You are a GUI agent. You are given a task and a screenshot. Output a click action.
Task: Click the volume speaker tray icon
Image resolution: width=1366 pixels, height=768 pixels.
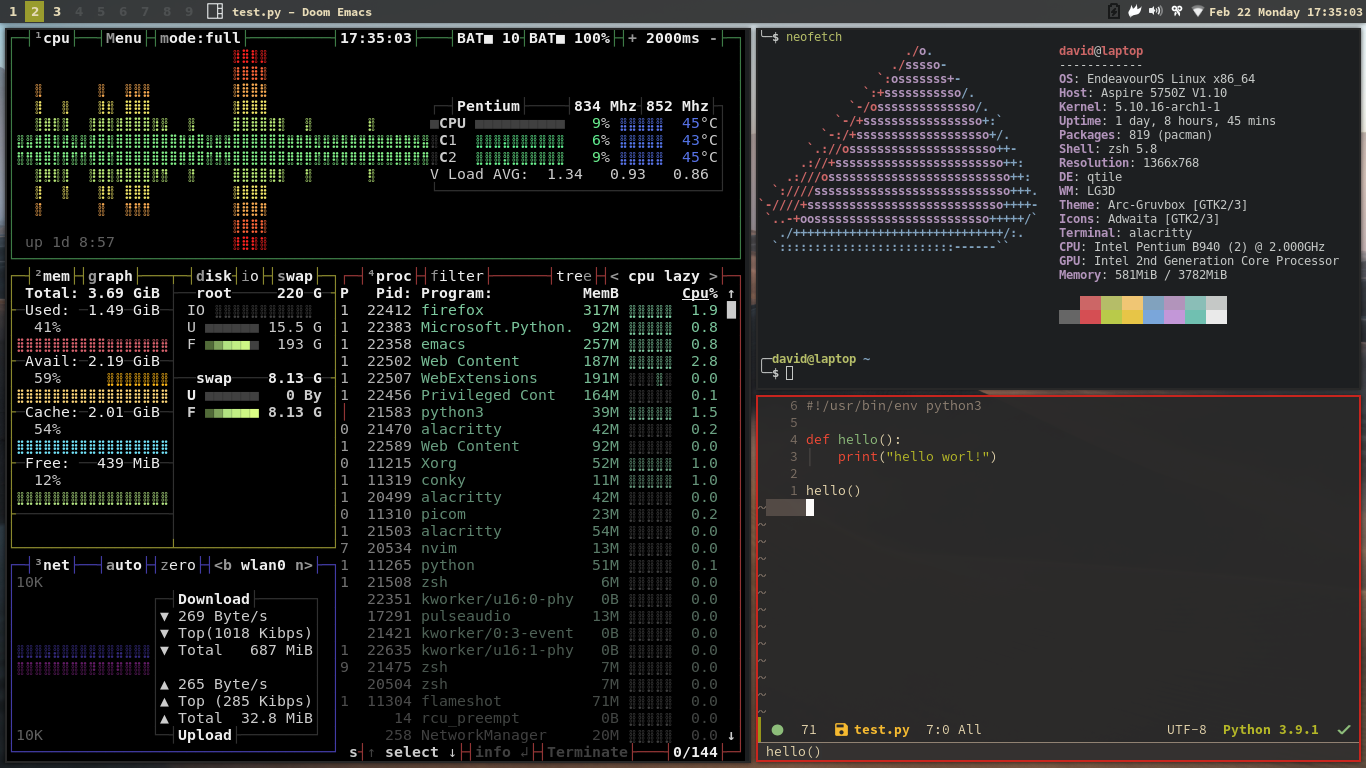(1155, 11)
